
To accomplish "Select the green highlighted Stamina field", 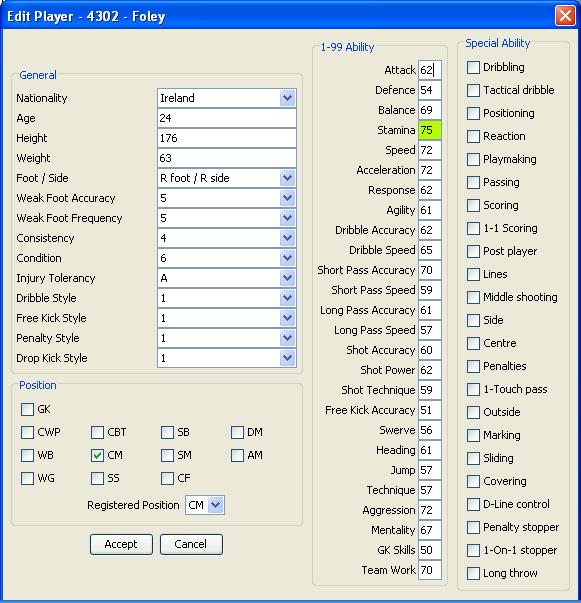I will pyautogui.click(x=430, y=130).
